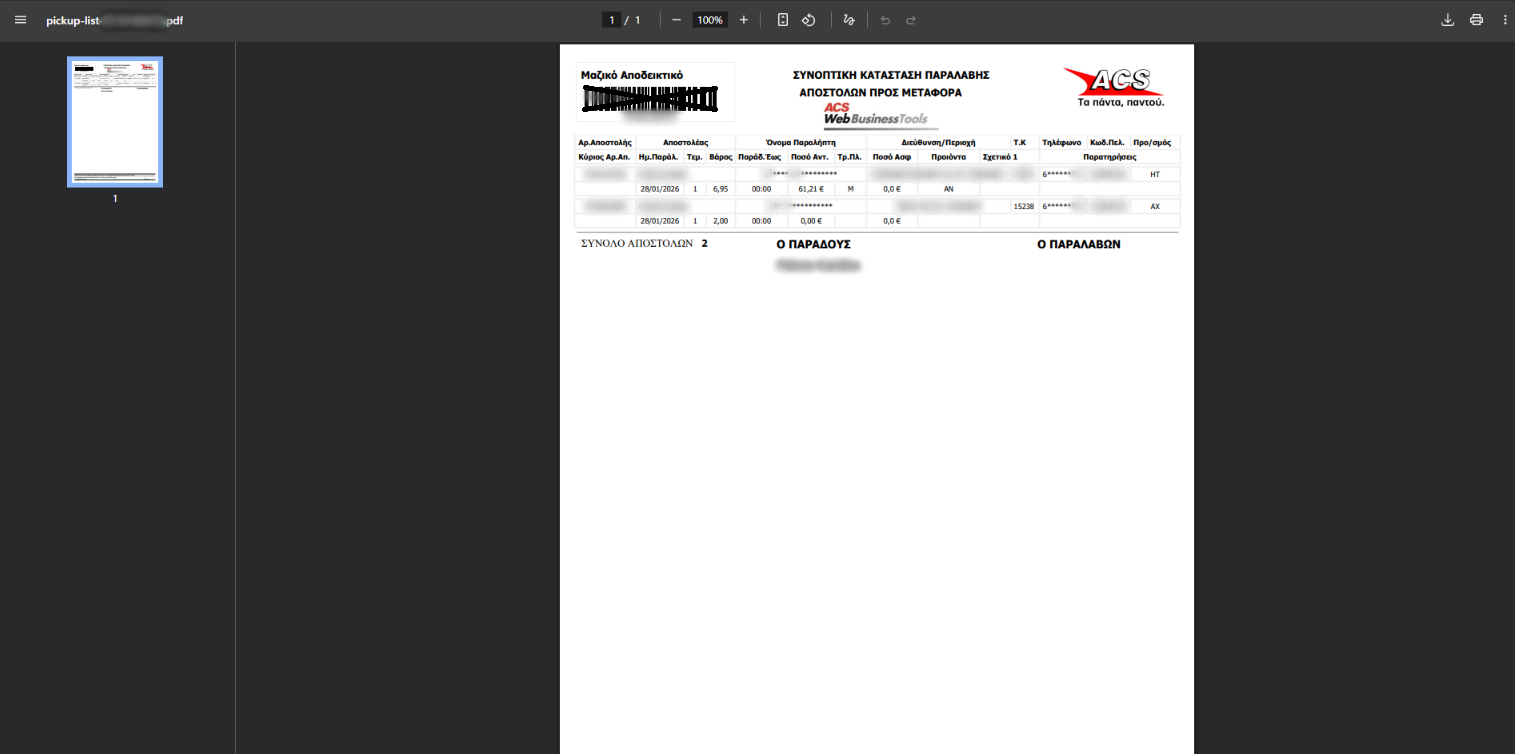Open the more actions three-dot menu
The image size is (1515, 754).
pos(1504,20)
